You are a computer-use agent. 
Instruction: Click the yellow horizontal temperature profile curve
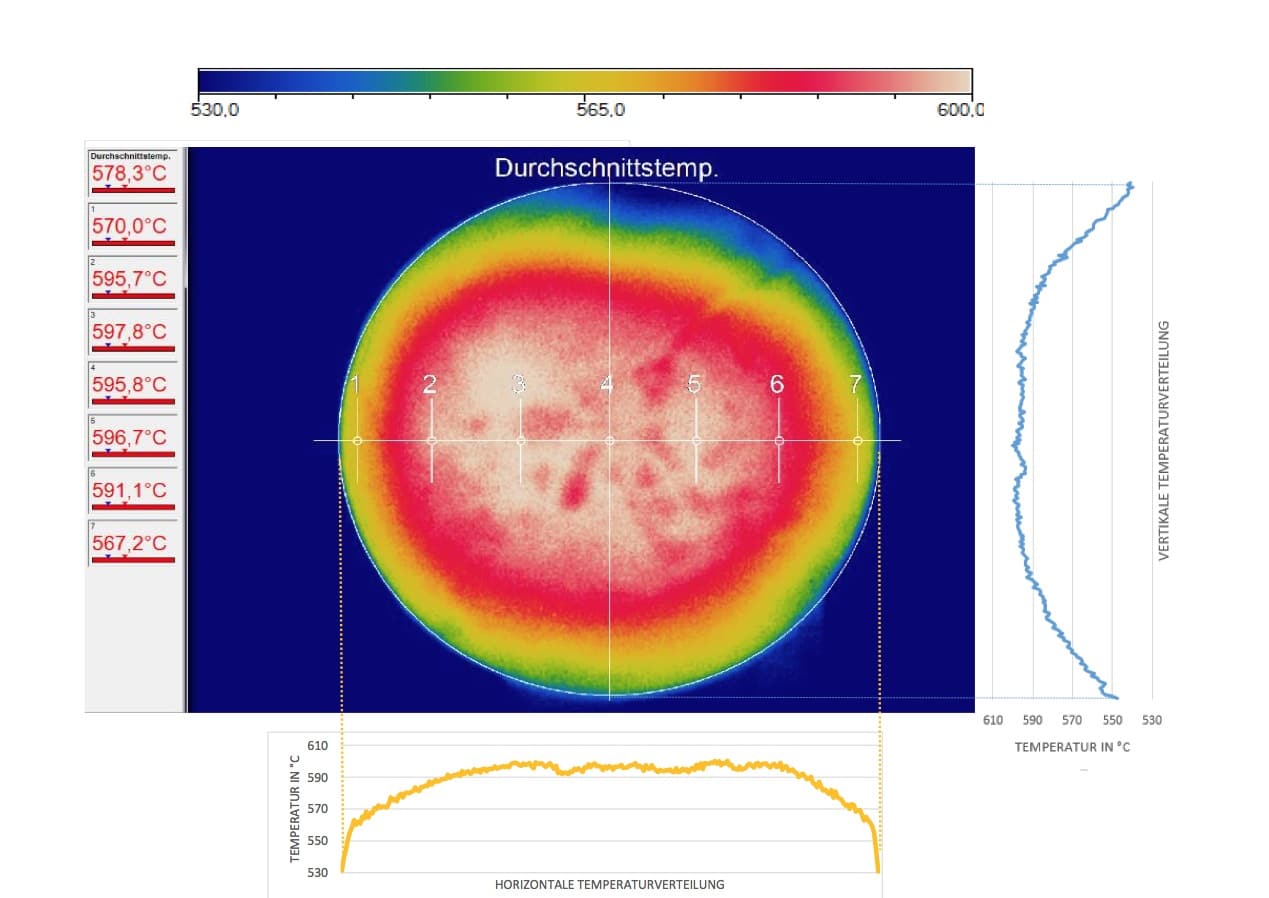[610, 767]
